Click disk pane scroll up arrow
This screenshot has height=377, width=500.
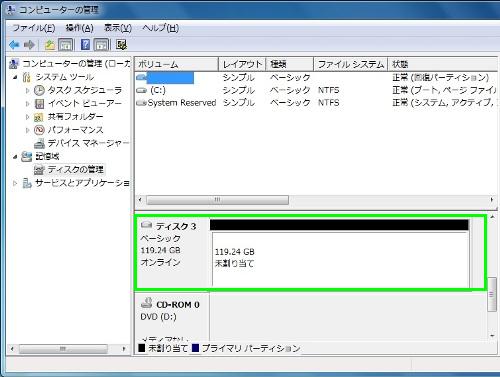click(x=492, y=217)
